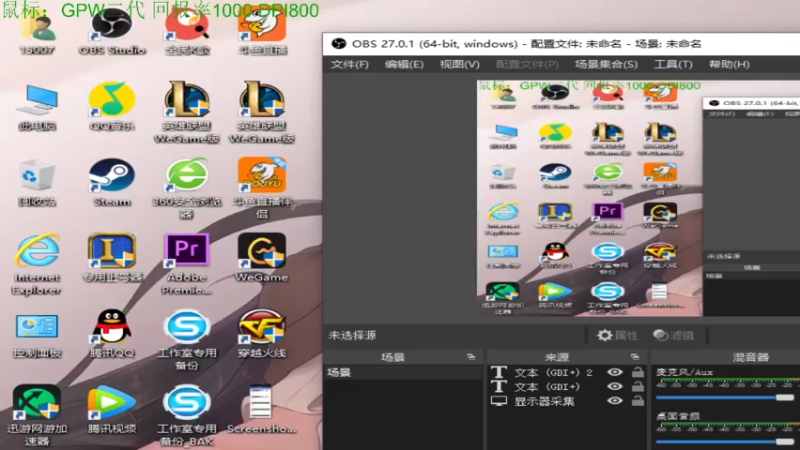Image resolution: width=800 pixels, height=450 pixels.
Task: Open the 工作室专用备份_BAK desktop shortcut
Action: coord(187,415)
